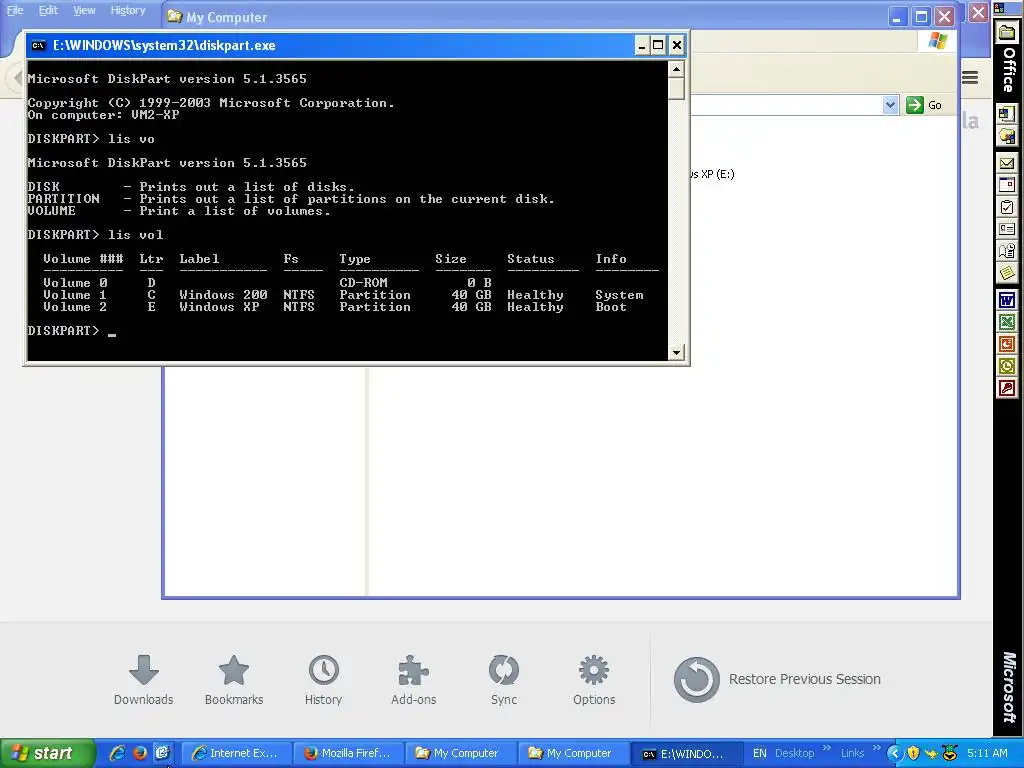This screenshot has width=1024, height=768.
Task: Click New Task clipboard icon in Office bar
Action: point(1006,207)
